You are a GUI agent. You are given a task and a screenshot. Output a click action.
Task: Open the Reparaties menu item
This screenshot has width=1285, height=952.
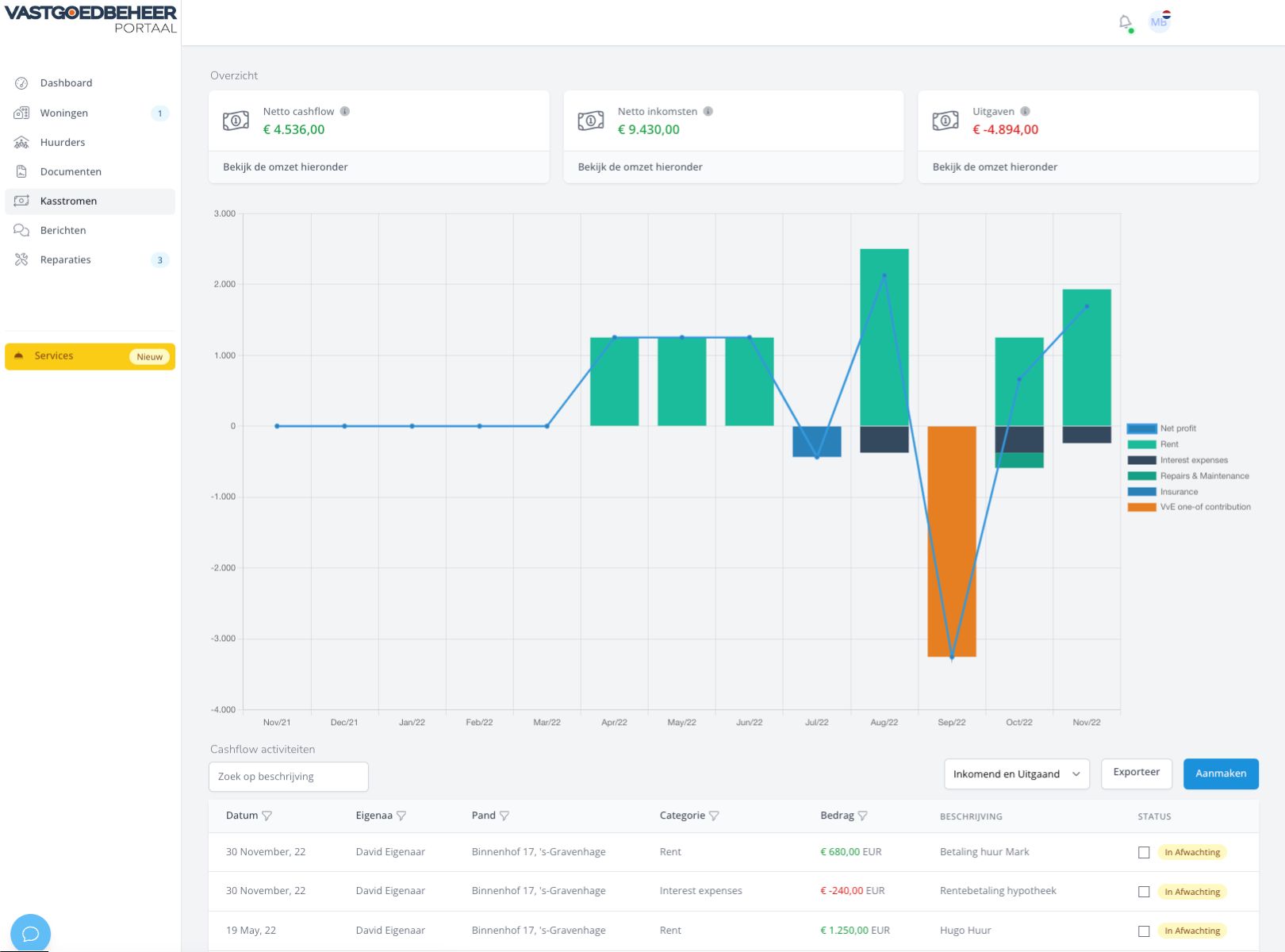tap(66, 259)
